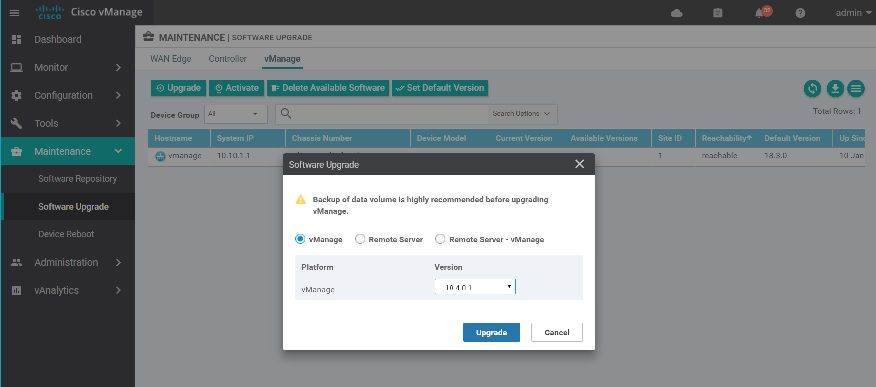Click the vAnalytics chart icon

point(16,290)
